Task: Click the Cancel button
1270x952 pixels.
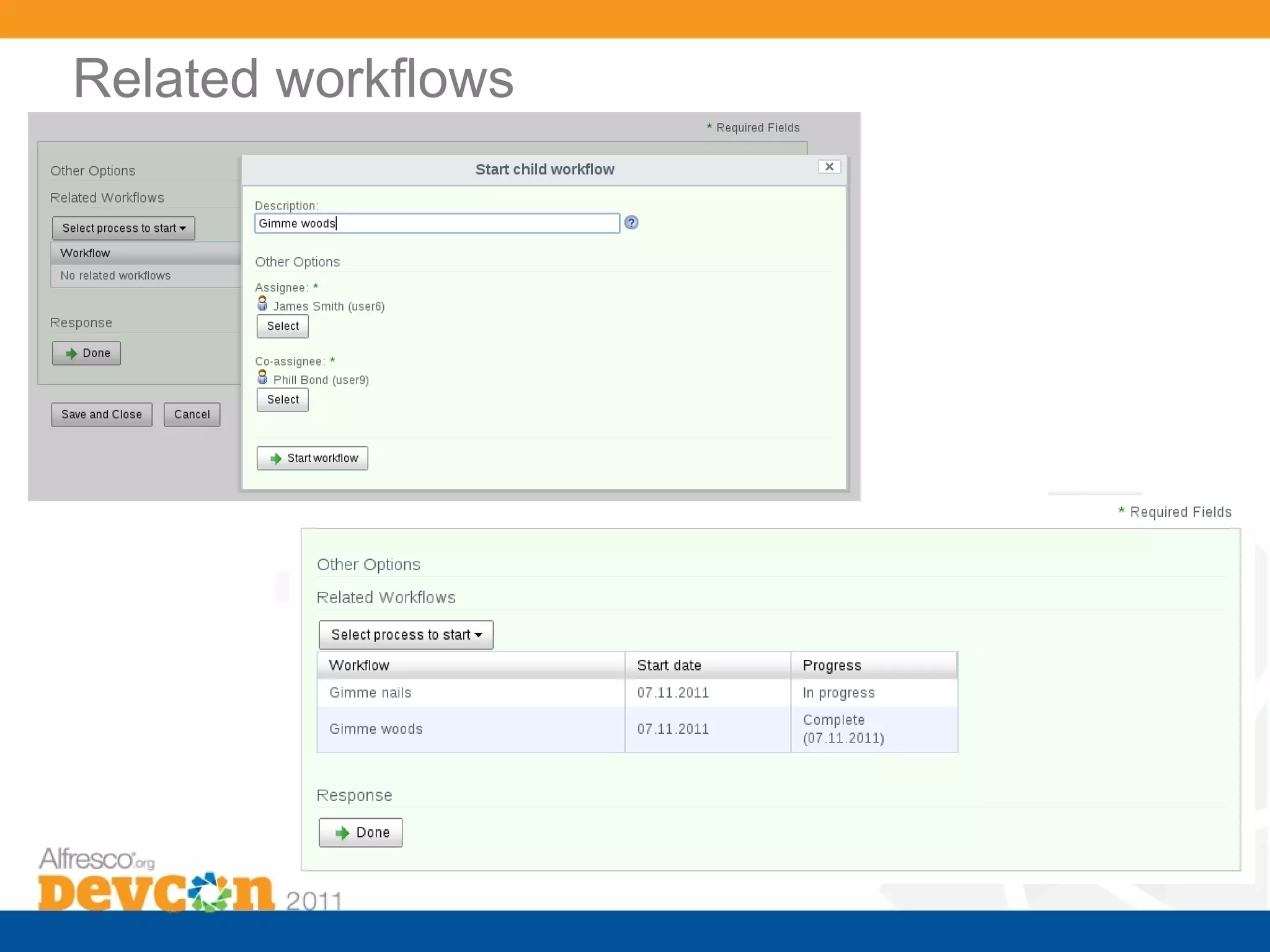Action: [x=192, y=415]
